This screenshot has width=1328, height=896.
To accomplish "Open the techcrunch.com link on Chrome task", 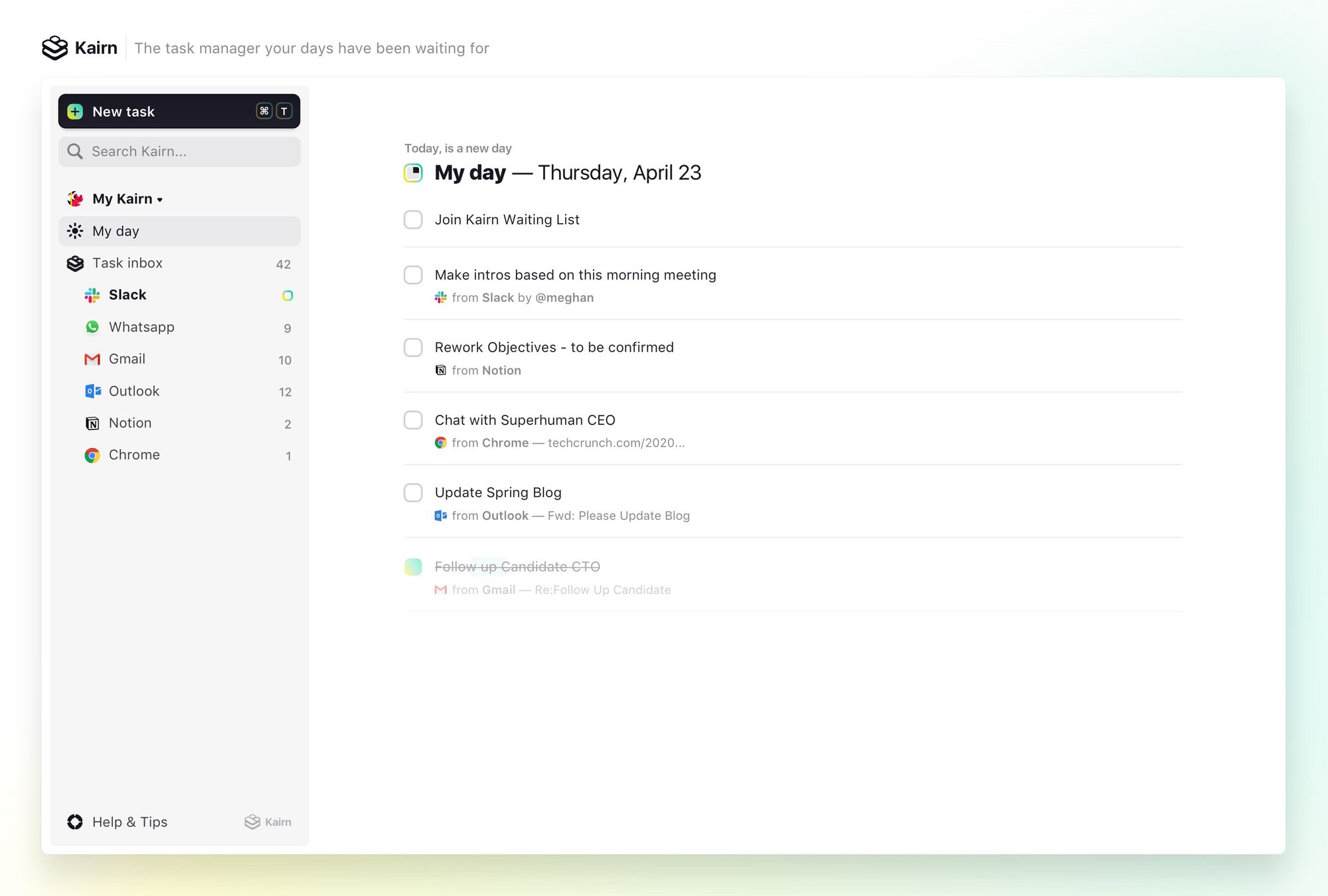I will tap(616, 443).
